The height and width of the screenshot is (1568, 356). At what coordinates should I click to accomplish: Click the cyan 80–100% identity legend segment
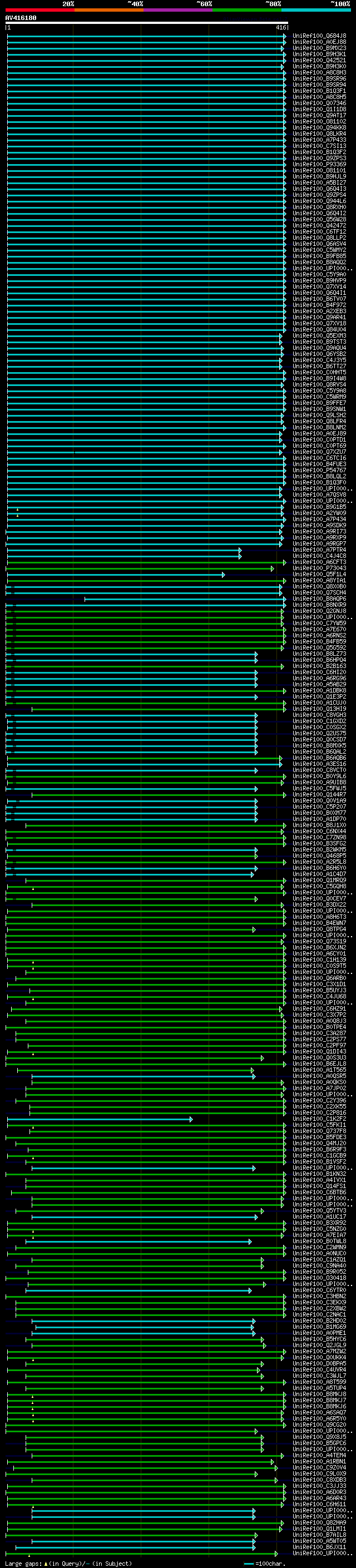point(316,11)
